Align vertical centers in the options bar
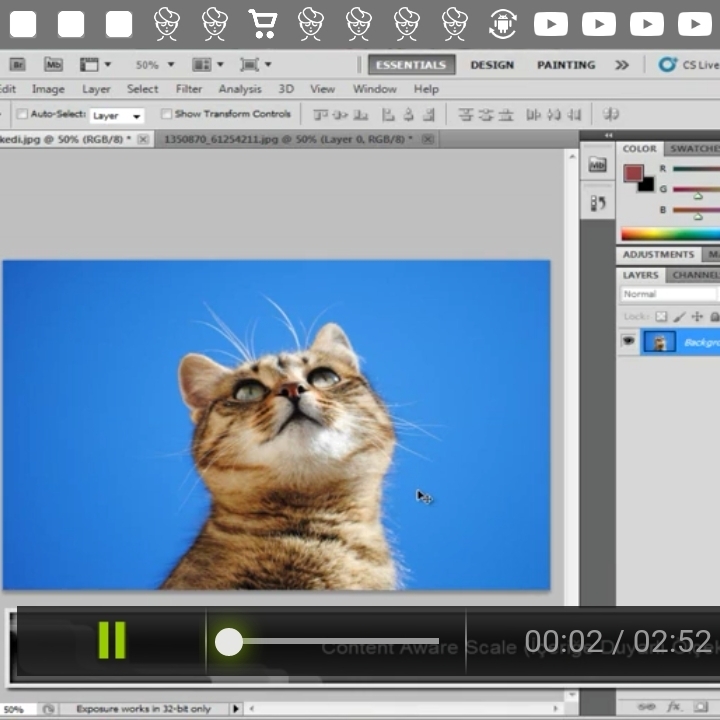The image size is (720, 720). (x=340, y=114)
